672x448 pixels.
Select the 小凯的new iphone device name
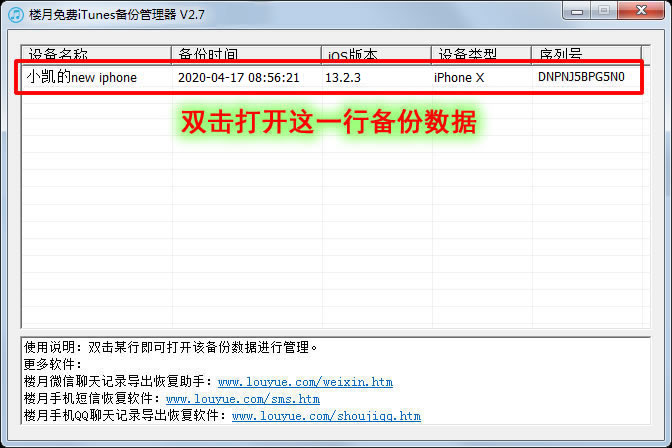(x=81, y=77)
